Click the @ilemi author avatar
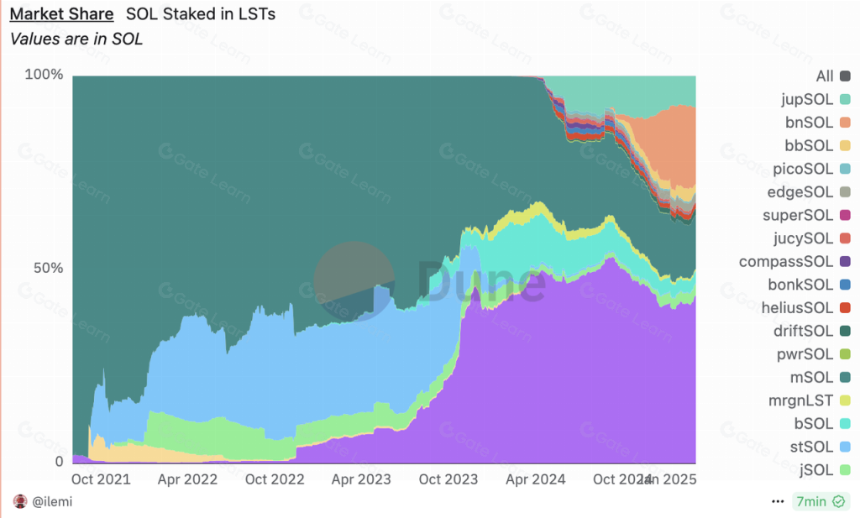The image size is (860, 518). [x=20, y=501]
